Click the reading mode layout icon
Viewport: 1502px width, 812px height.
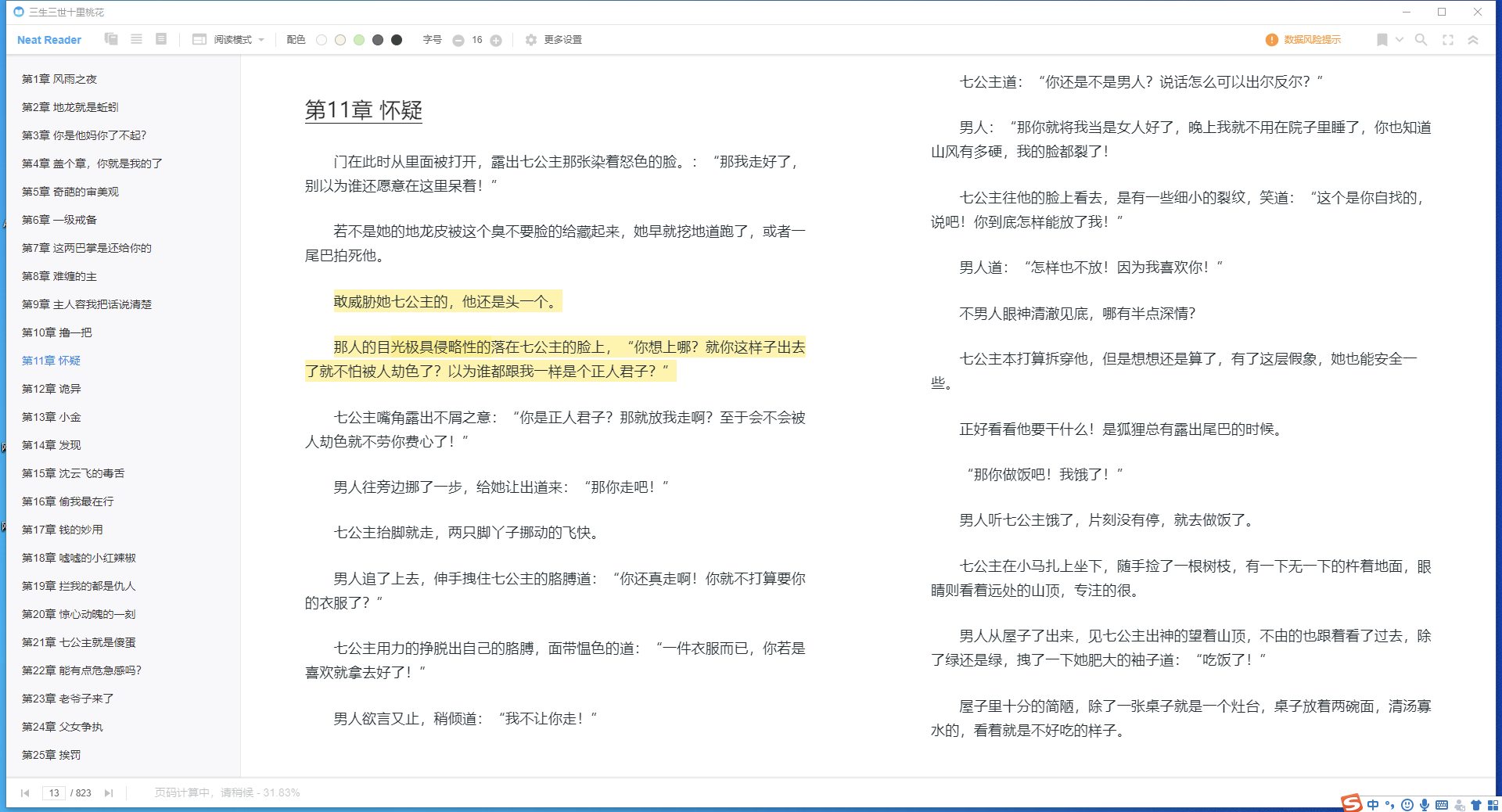coord(199,39)
